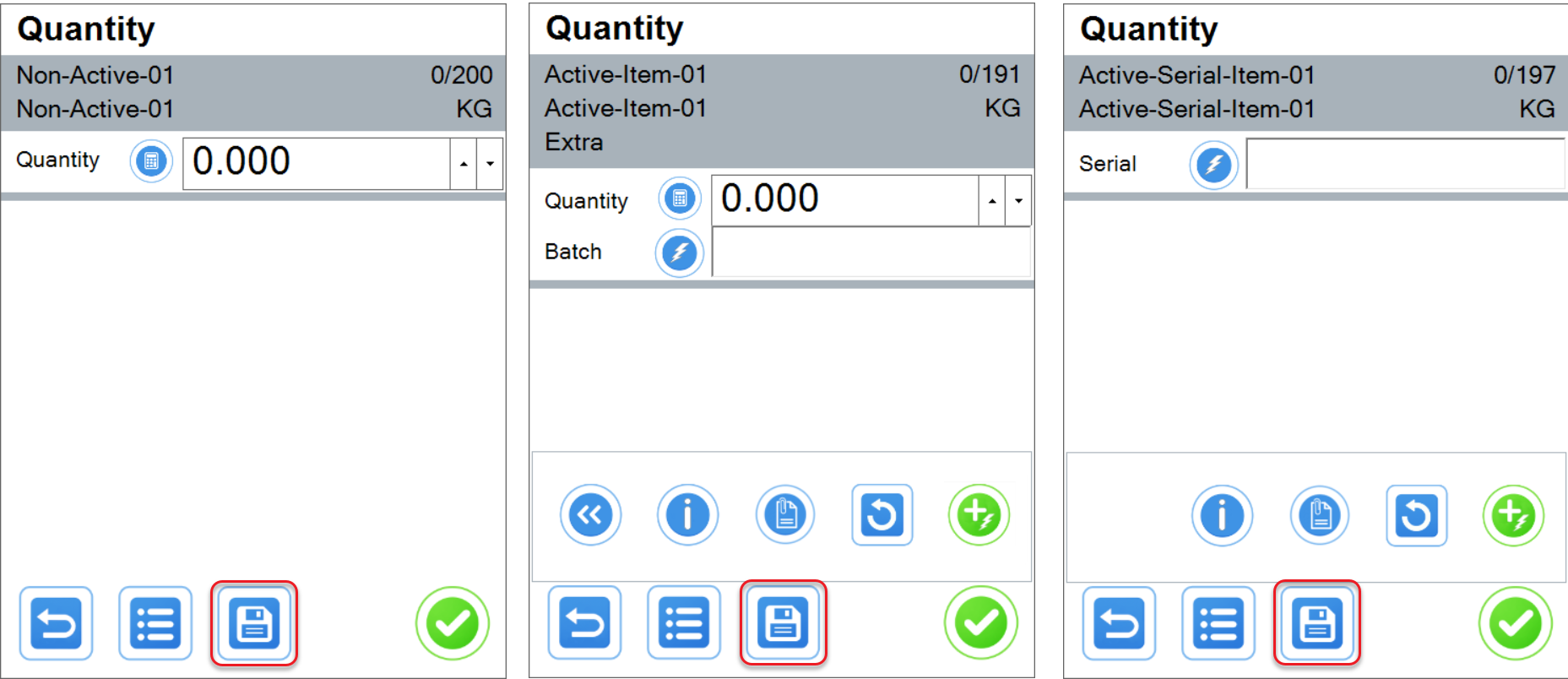Focus the 0.000 quantity field for Active-Item-01

click(x=844, y=200)
